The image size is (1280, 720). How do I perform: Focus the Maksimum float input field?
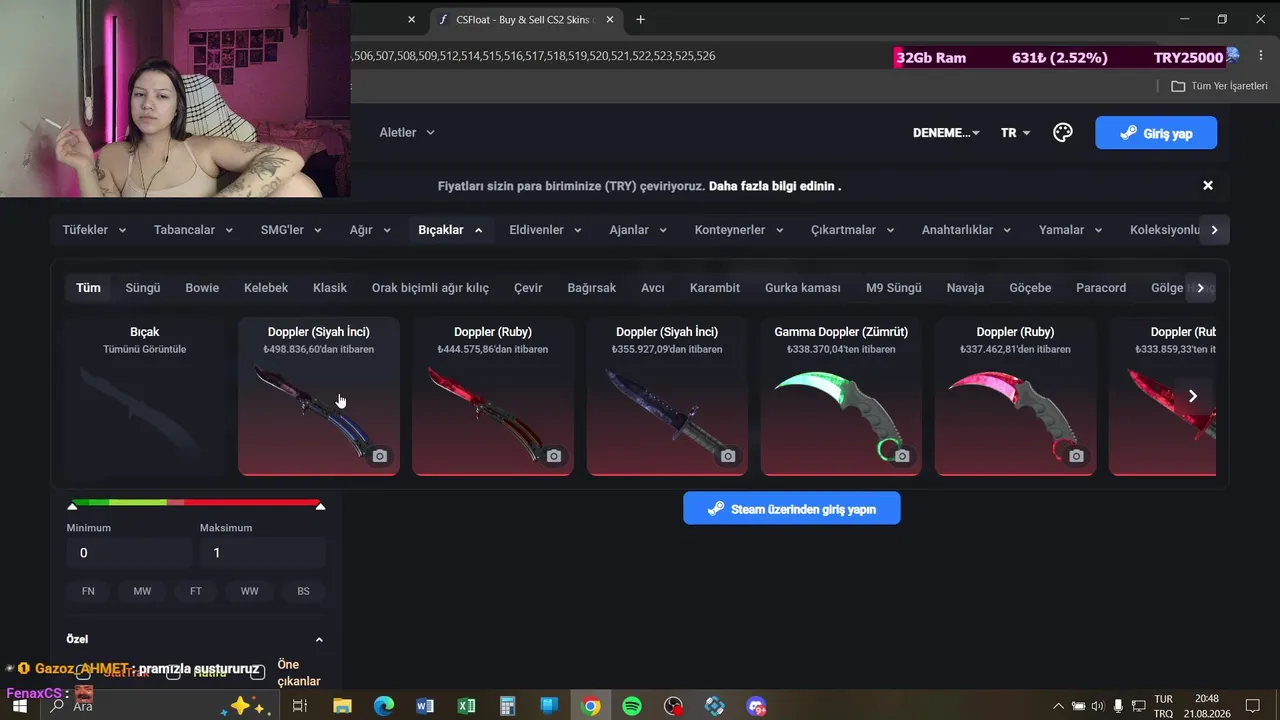pyautogui.click(x=262, y=553)
